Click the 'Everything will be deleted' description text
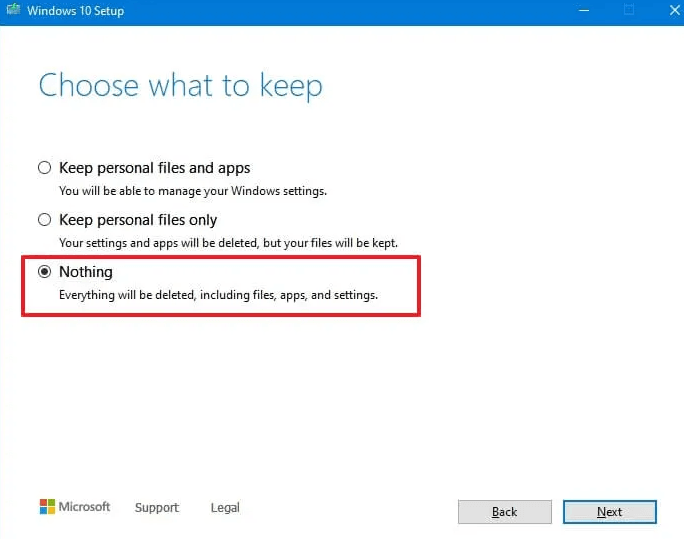 click(x=218, y=295)
